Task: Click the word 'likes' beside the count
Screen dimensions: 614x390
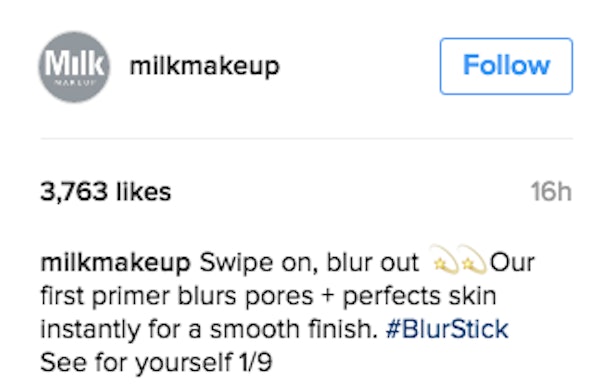Action: tap(144, 191)
